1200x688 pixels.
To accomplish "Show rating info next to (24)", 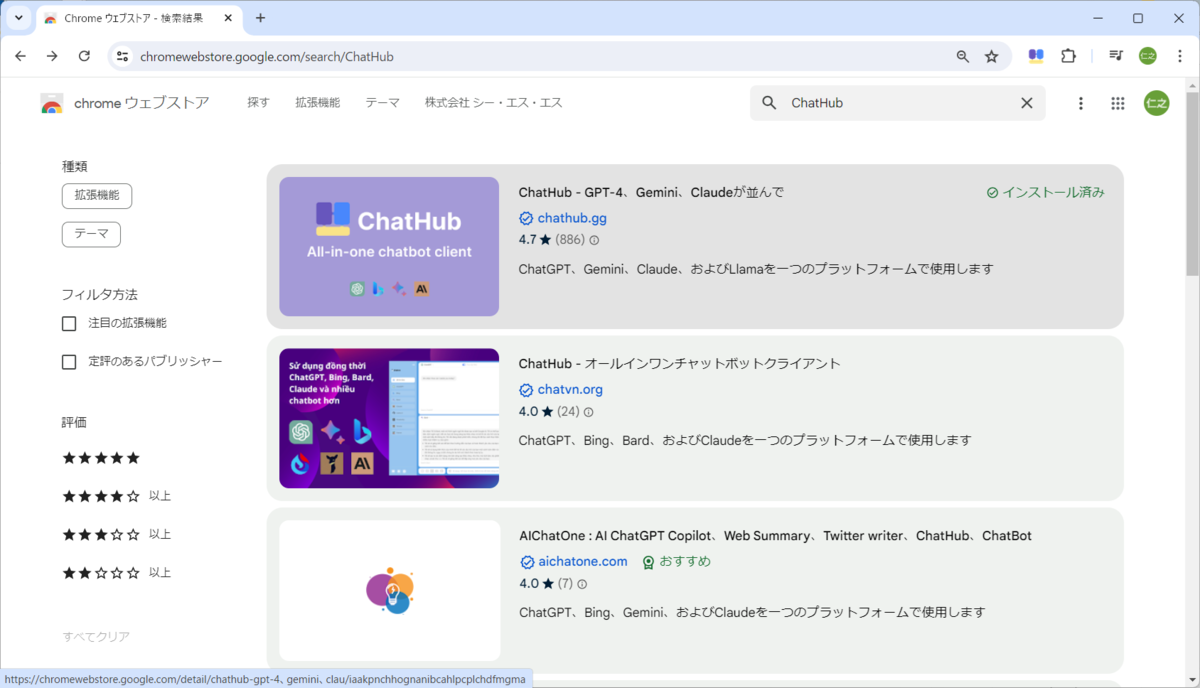I will coord(588,412).
